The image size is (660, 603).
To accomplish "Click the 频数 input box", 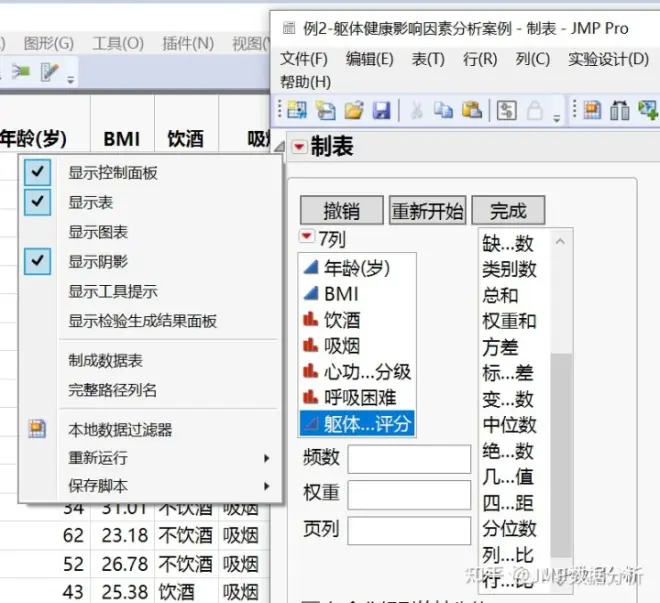I will pyautogui.click(x=409, y=459).
